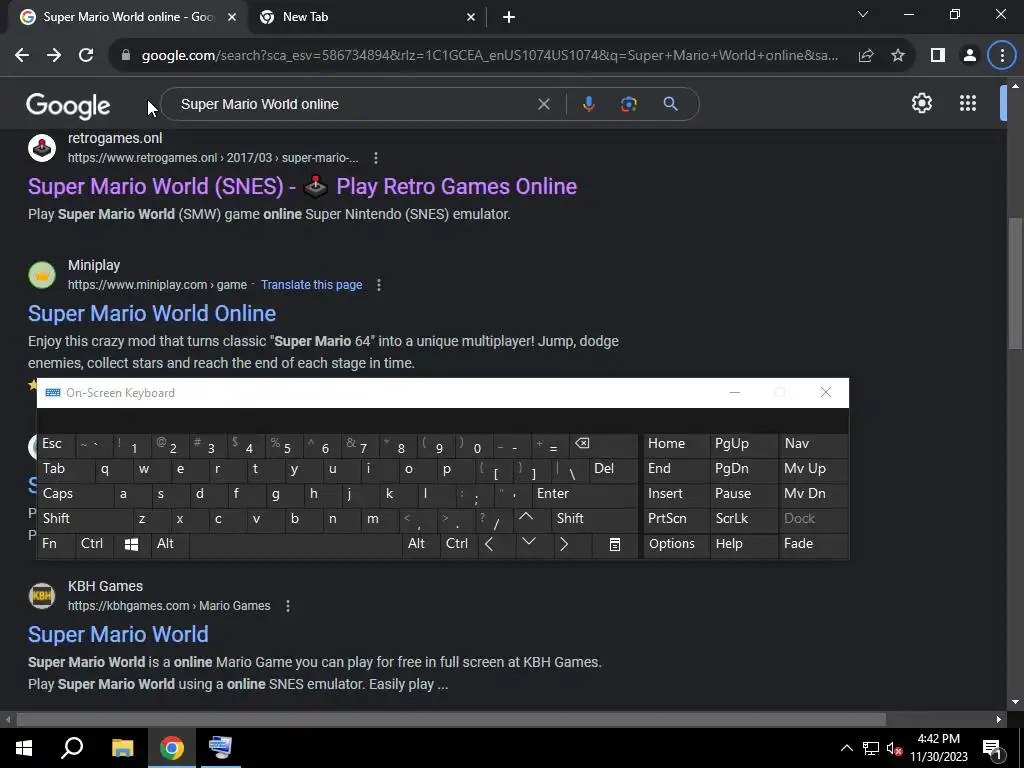Tap the Mv Up key on On-Screen Keyboard
The width and height of the screenshot is (1024, 768).
tap(814, 470)
